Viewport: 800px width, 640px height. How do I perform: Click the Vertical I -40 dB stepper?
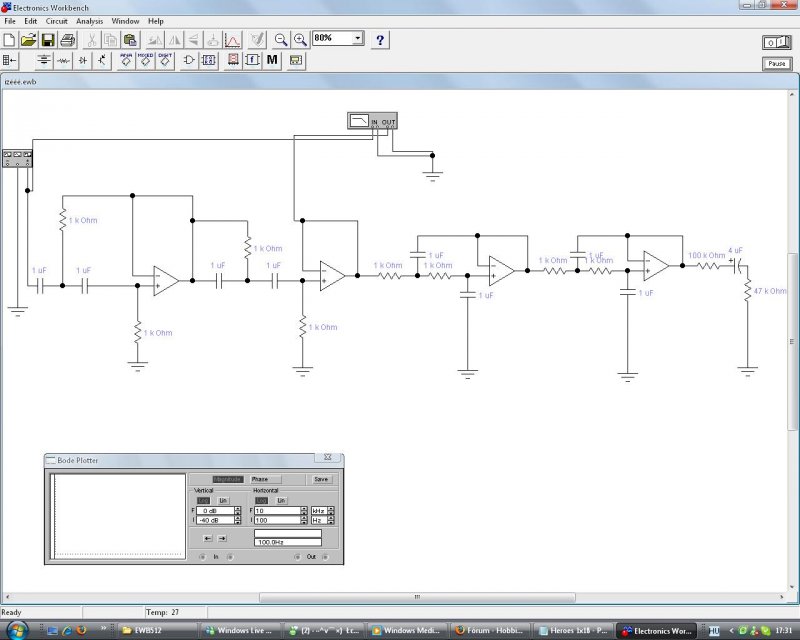pos(237,520)
